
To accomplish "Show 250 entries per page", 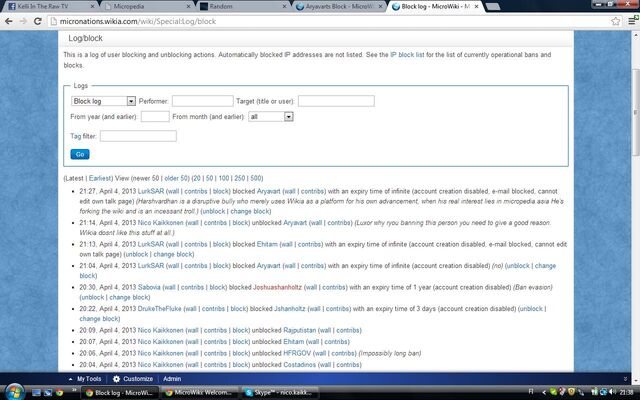I will tap(240, 178).
